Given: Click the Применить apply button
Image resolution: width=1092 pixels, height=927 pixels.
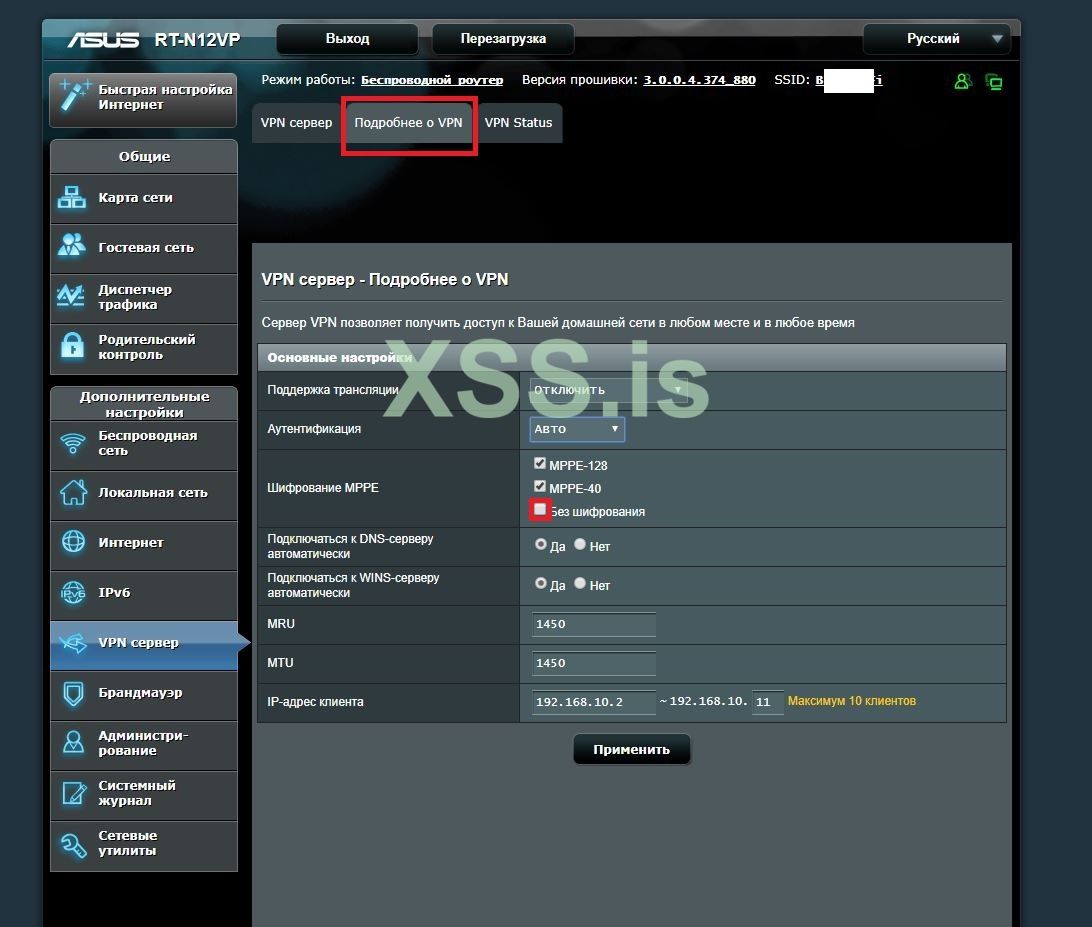Looking at the screenshot, I should 632,749.
